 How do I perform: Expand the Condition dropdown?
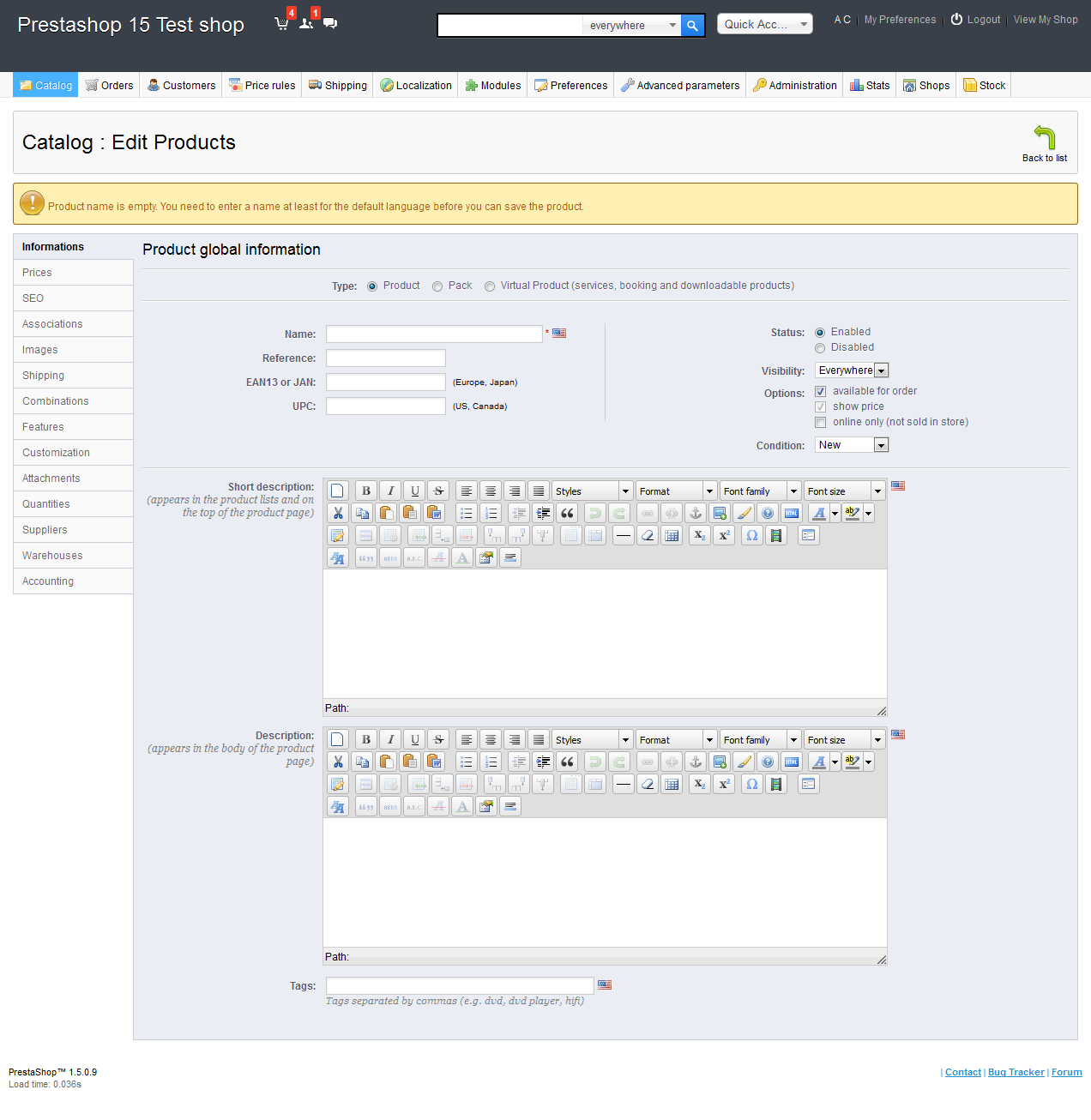tap(851, 445)
